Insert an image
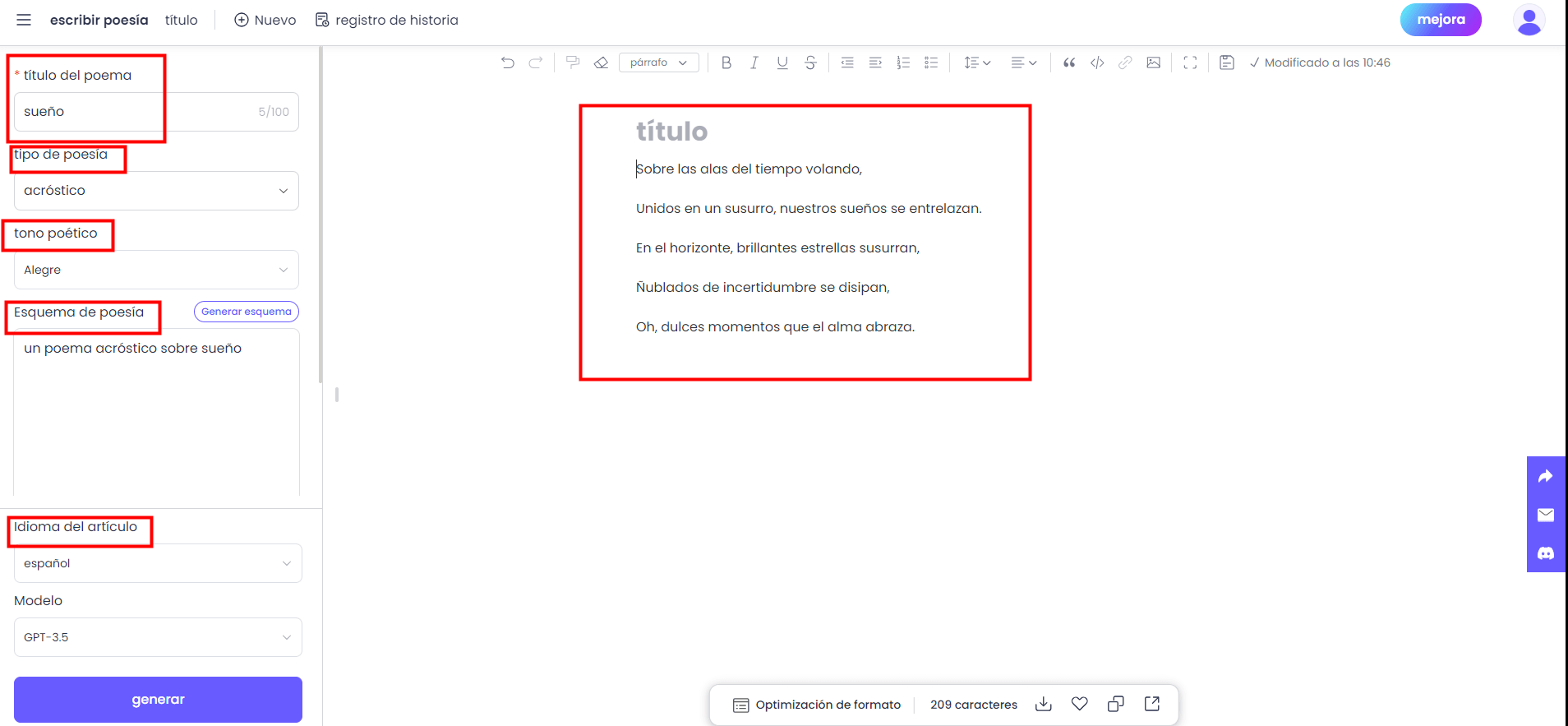 1154,62
